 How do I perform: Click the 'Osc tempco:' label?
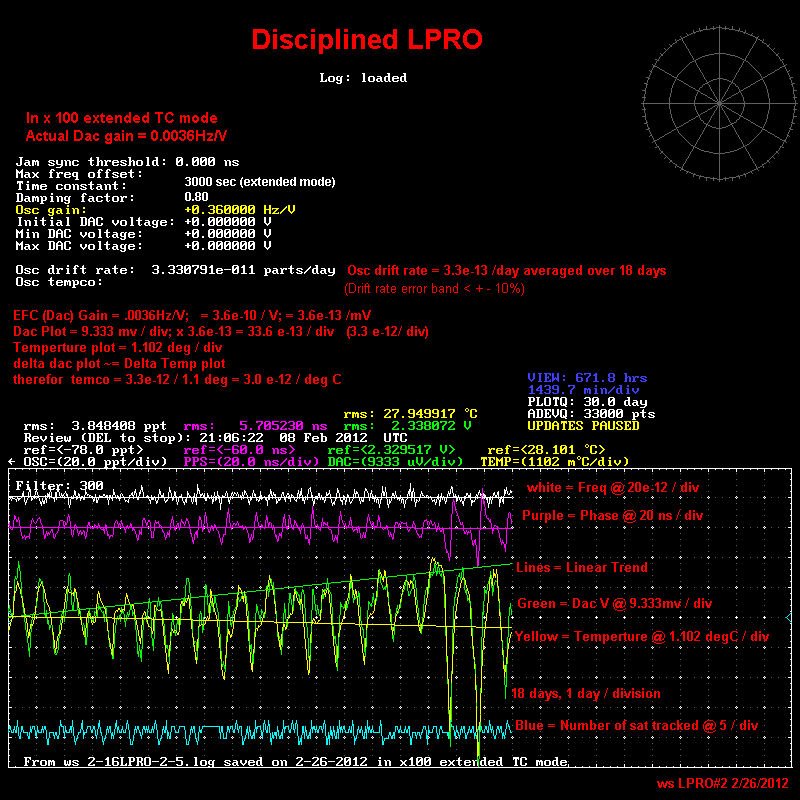59,282
